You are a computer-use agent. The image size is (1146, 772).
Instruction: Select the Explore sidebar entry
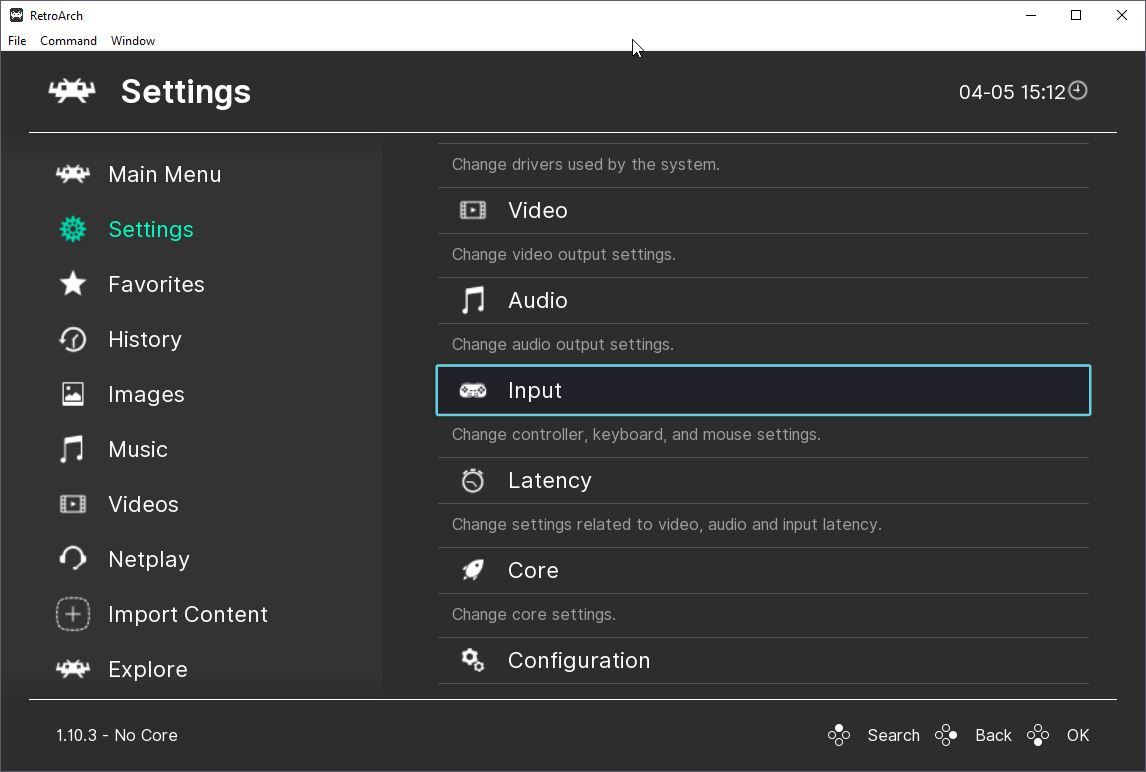(x=147, y=669)
